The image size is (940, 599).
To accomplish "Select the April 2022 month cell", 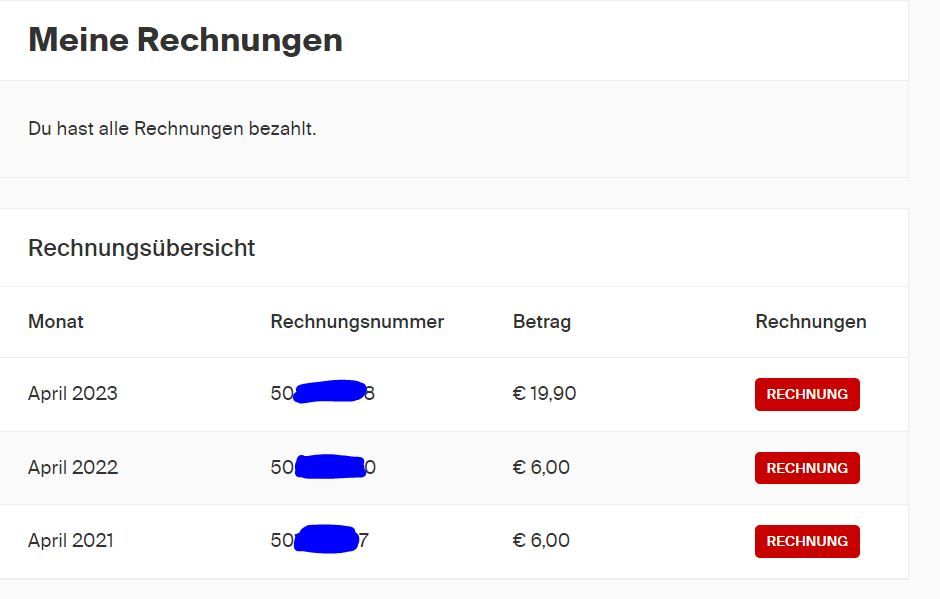I will [x=73, y=467].
